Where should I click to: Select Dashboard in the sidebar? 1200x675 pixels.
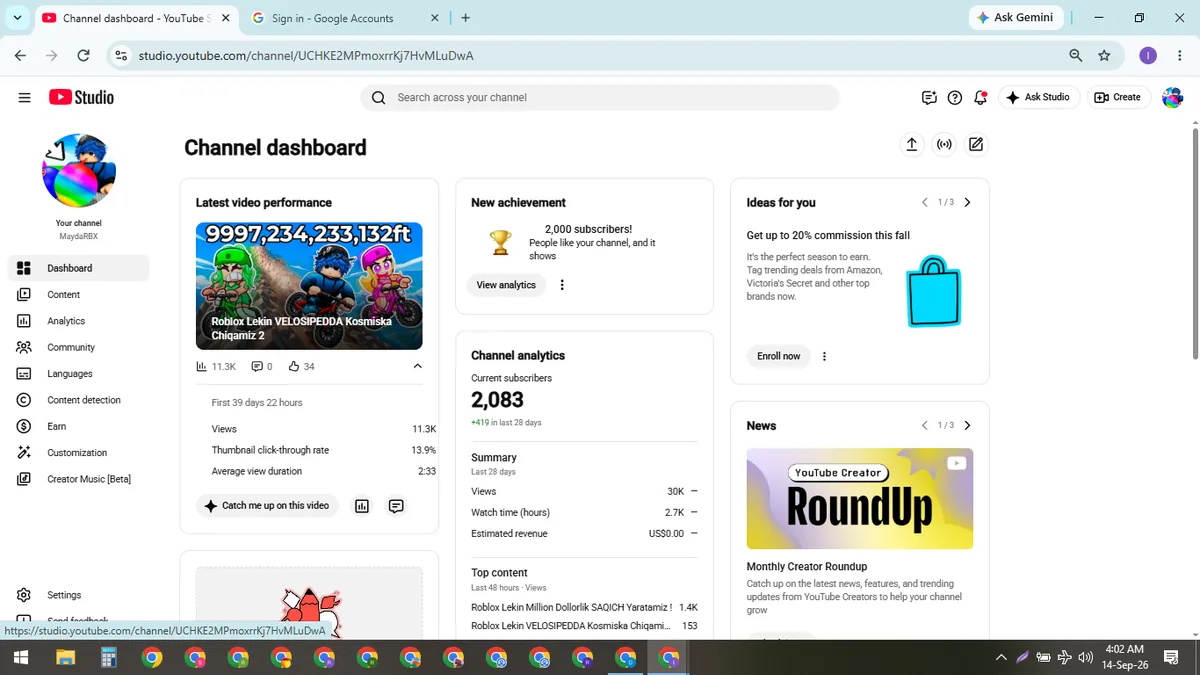[79, 268]
